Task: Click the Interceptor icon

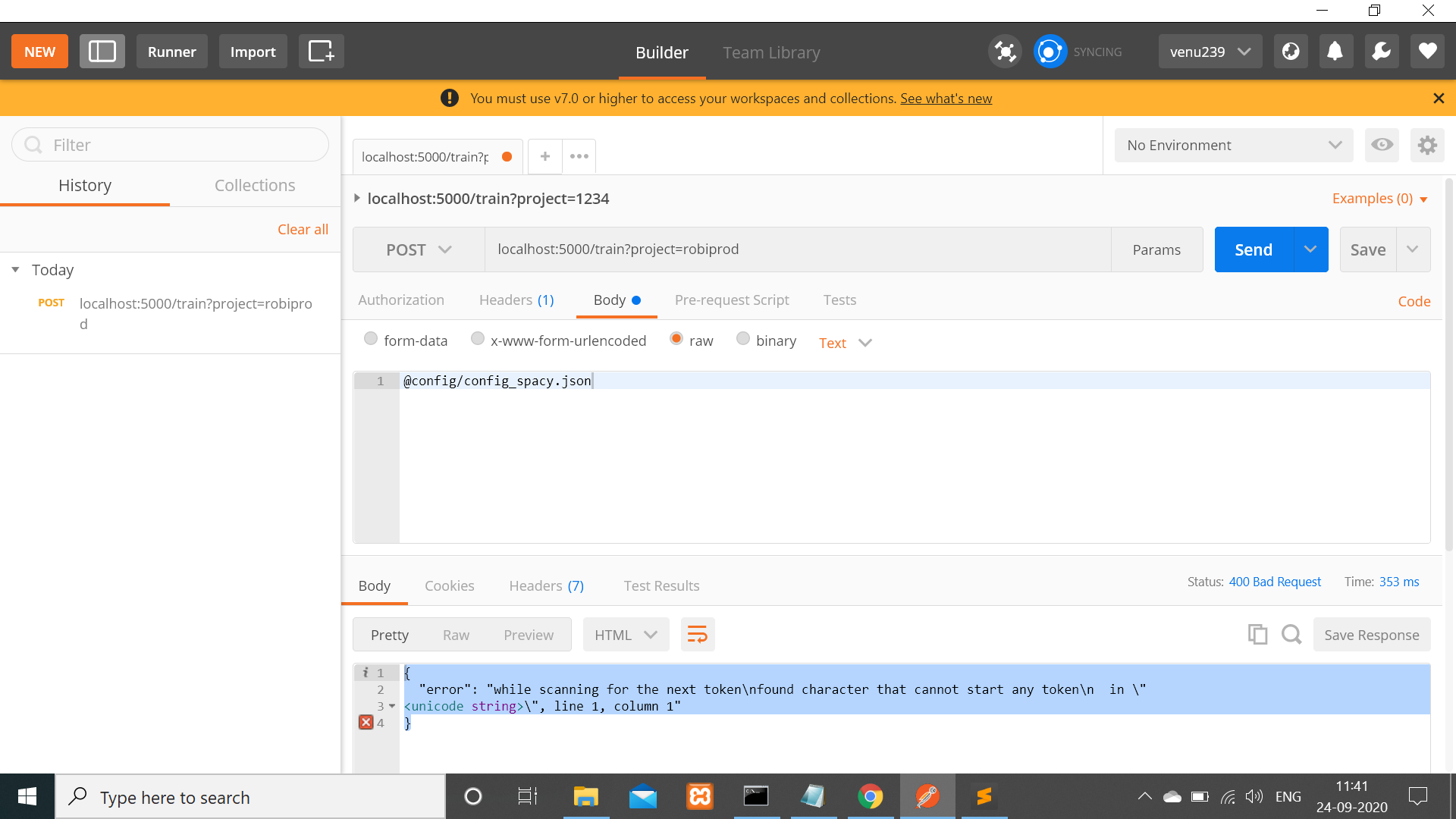Action: [x=1005, y=51]
